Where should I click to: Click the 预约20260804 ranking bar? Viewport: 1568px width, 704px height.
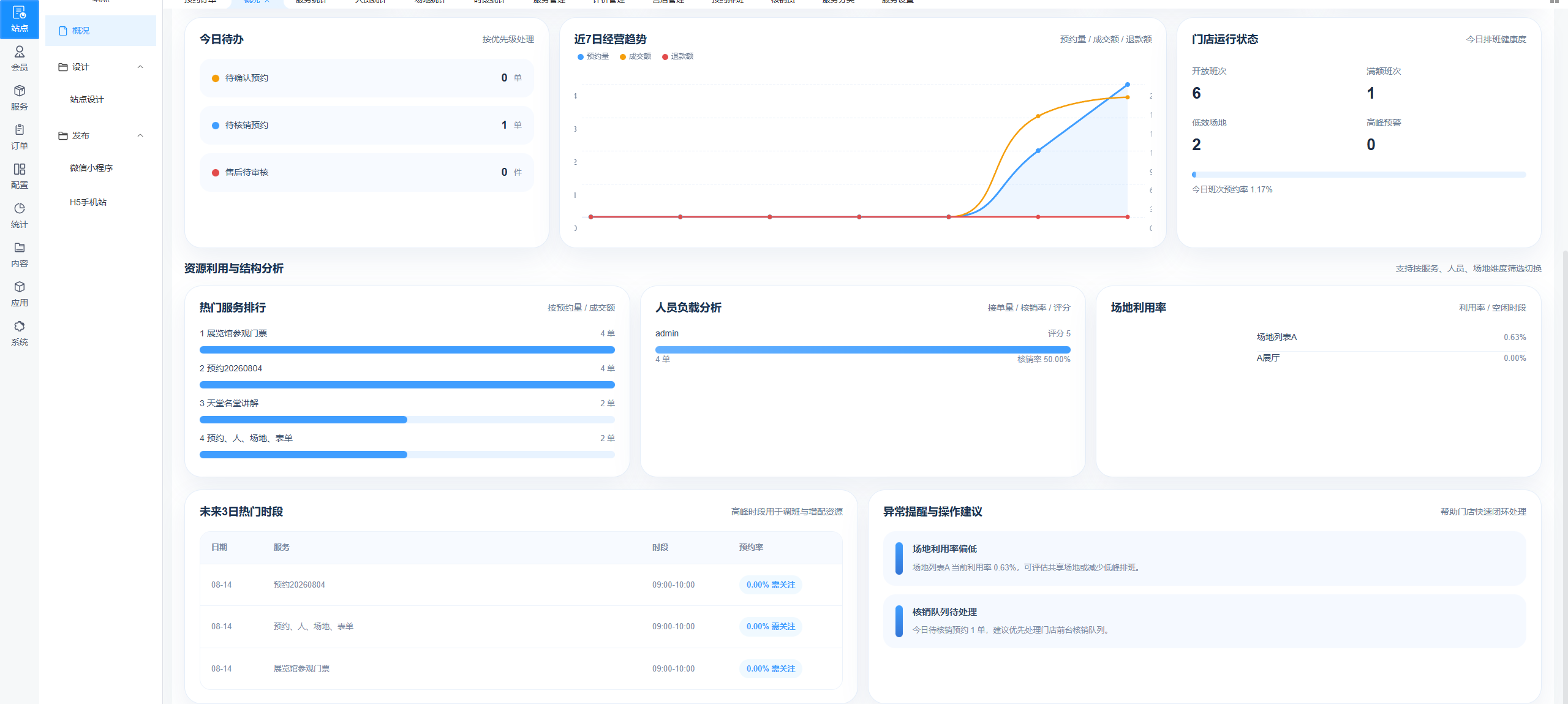(x=407, y=385)
